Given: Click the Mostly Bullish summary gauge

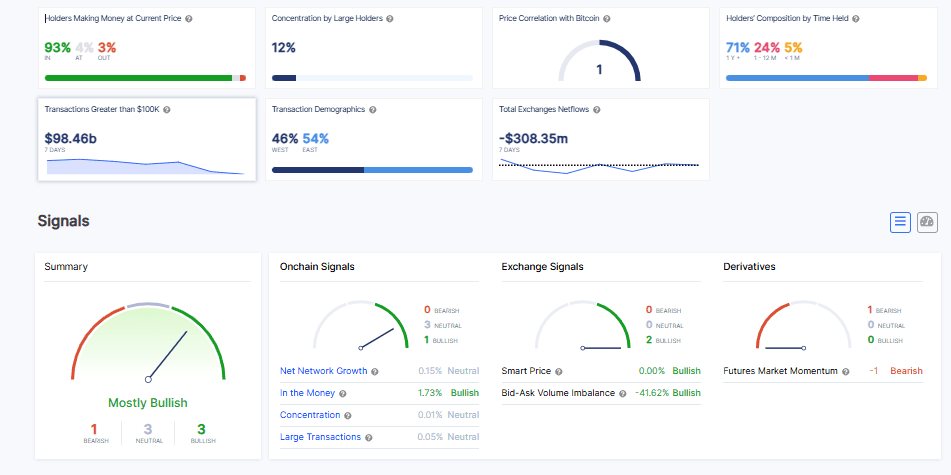Looking at the screenshot, I should 148,345.
